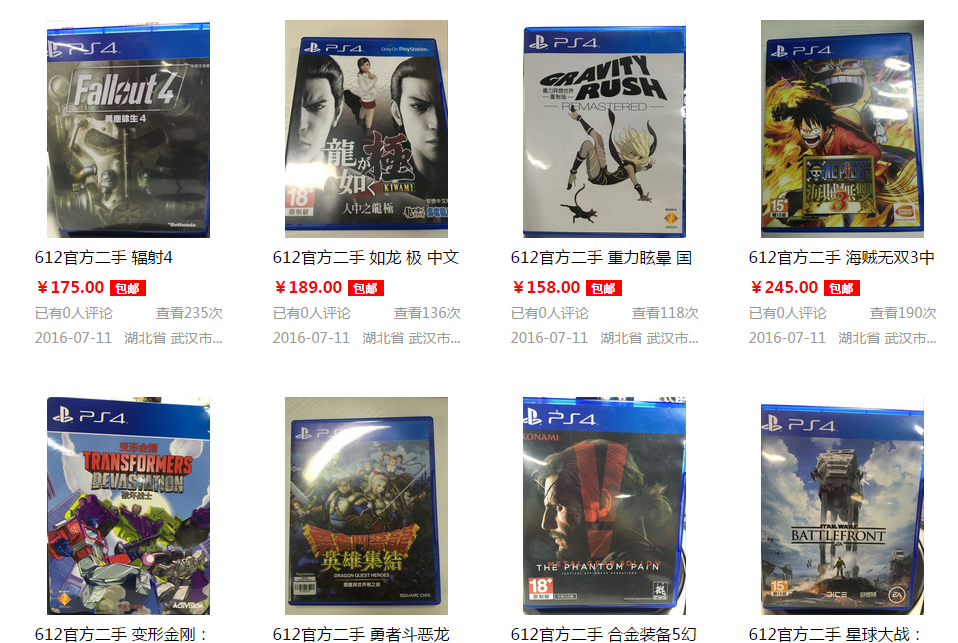Open the Dragon Quest Heroes cover image
Image resolution: width=958 pixels, height=643 pixels.
pos(366,505)
